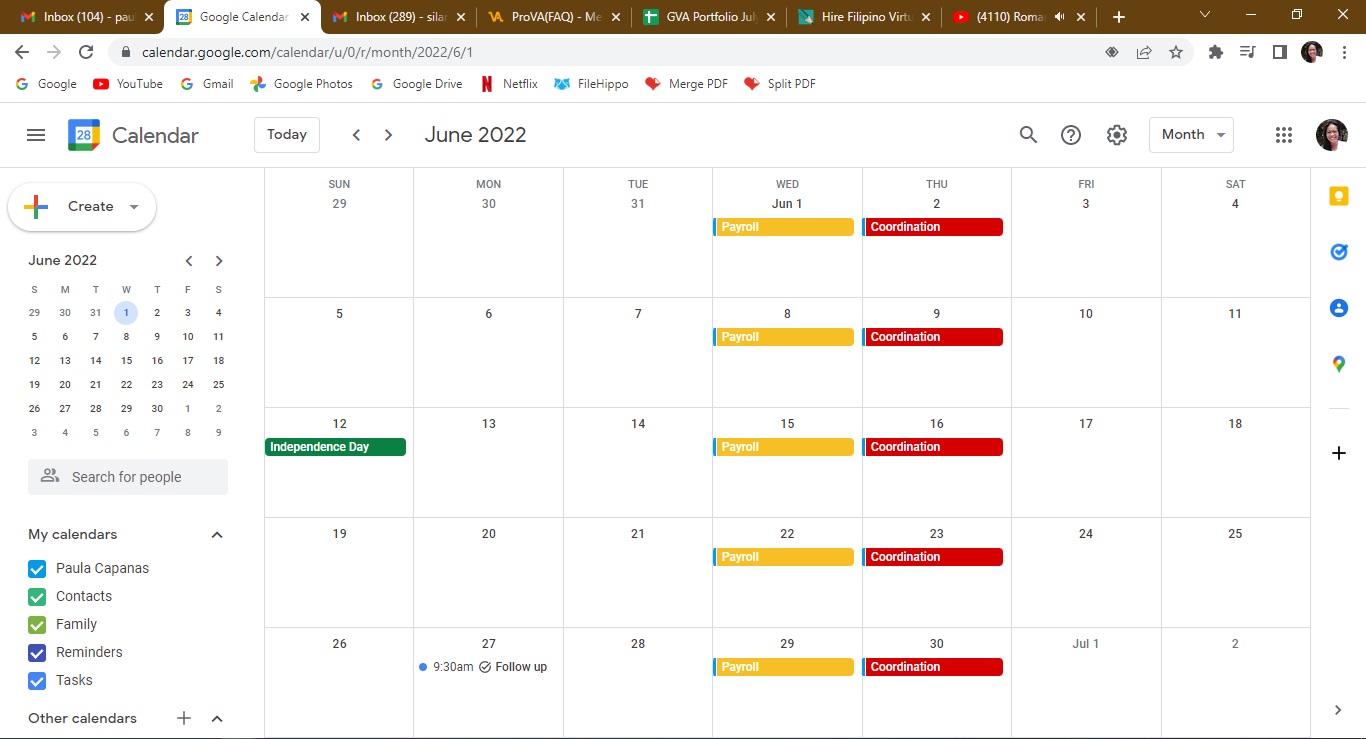Toggle the Paula Capanas calendar

[37, 569]
